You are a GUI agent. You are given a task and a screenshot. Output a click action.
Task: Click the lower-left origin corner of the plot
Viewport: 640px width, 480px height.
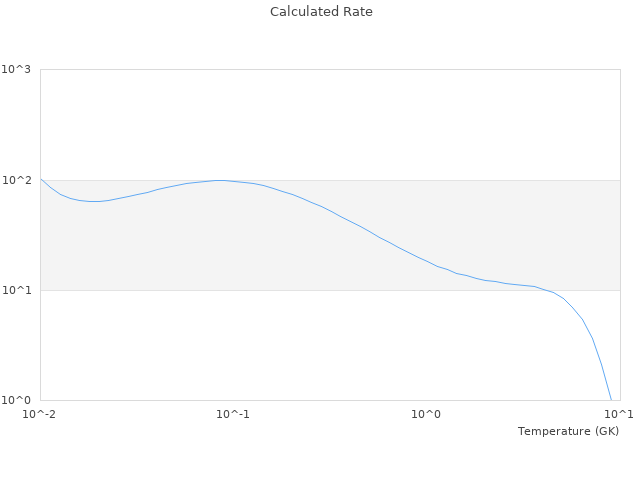click(x=40, y=400)
